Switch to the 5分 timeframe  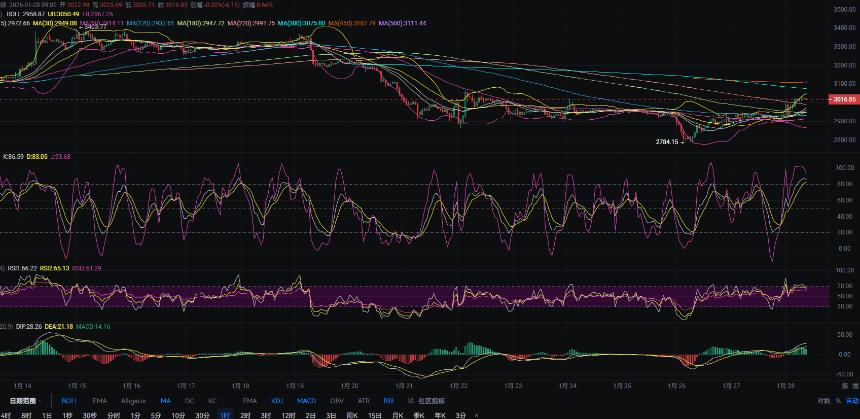click(155, 415)
